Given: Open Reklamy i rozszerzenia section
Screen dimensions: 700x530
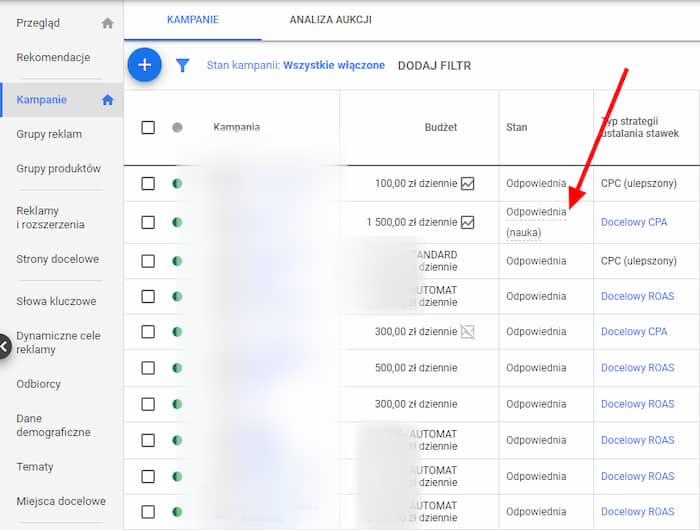Looking at the screenshot, I should click(x=50, y=217).
